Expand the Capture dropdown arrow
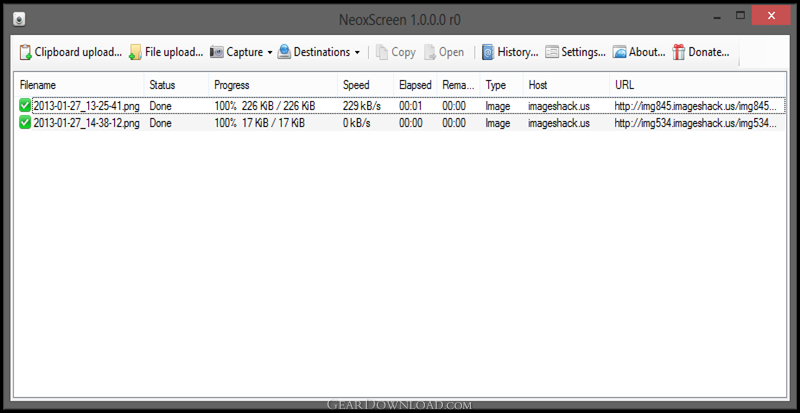This screenshot has width=800, height=413. pyautogui.click(x=269, y=53)
